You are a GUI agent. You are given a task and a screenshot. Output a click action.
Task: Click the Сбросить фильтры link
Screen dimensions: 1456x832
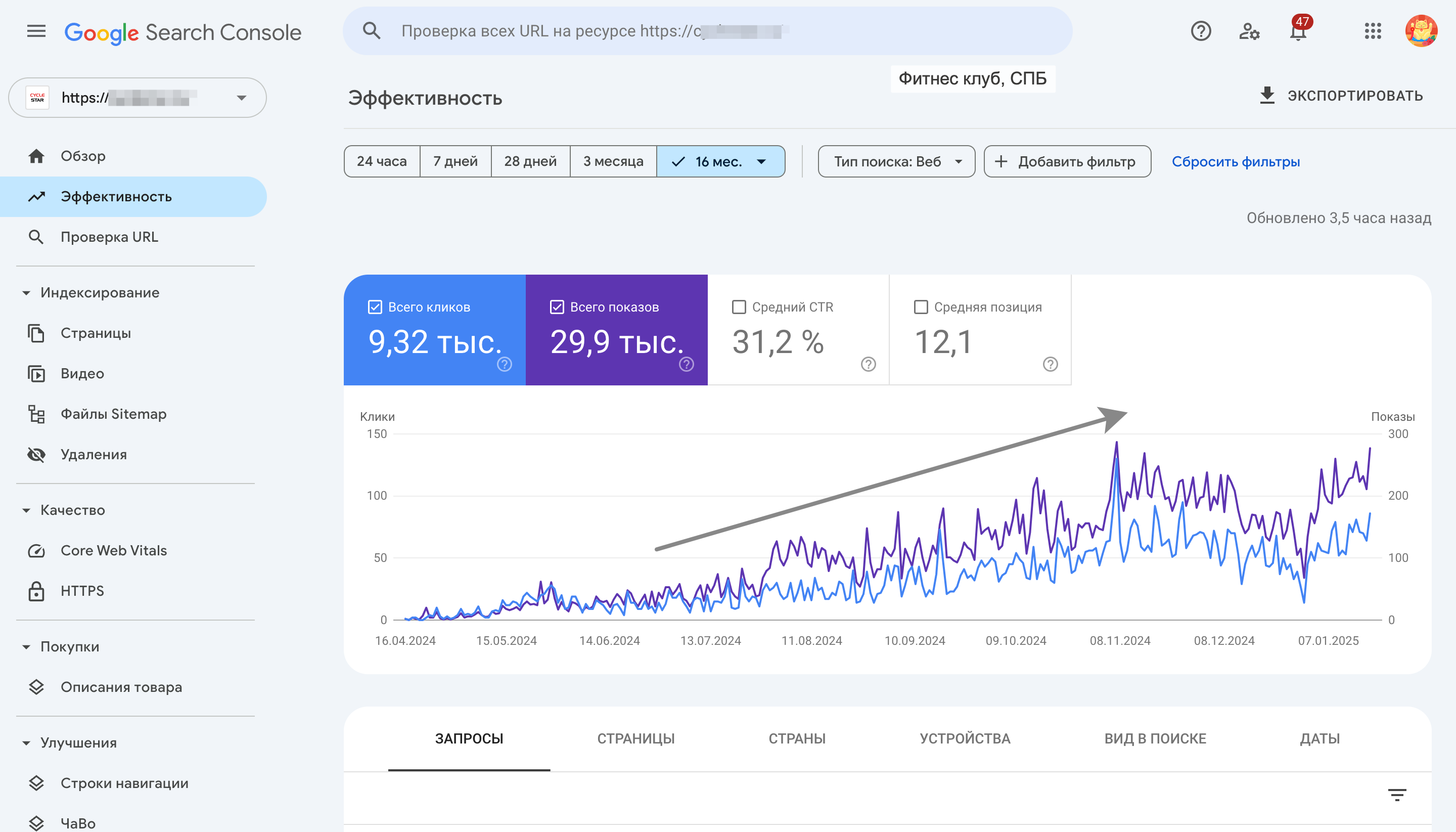click(1236, 162)
